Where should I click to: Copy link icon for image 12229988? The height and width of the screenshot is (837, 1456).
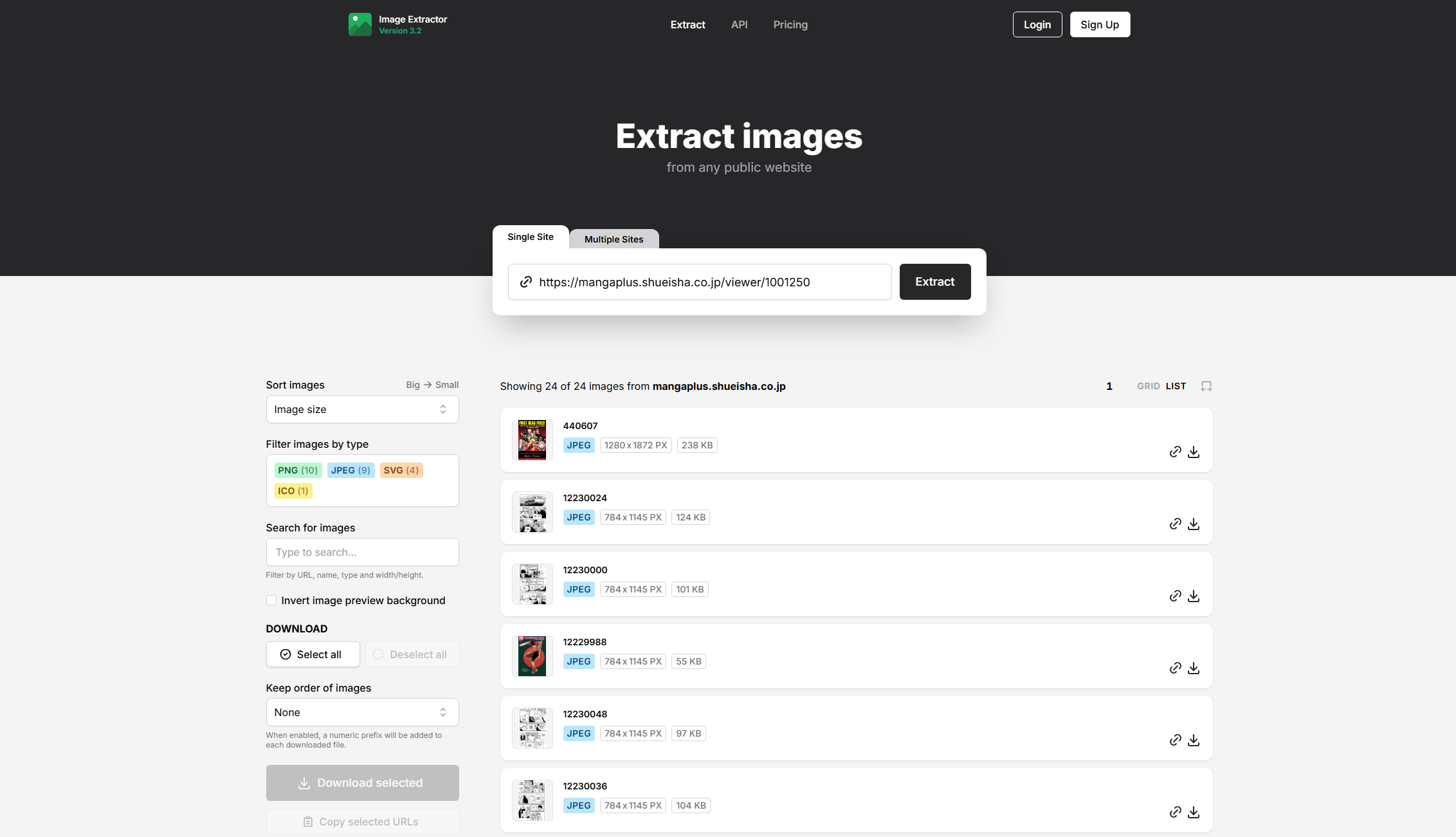[x=1175, y=668]
